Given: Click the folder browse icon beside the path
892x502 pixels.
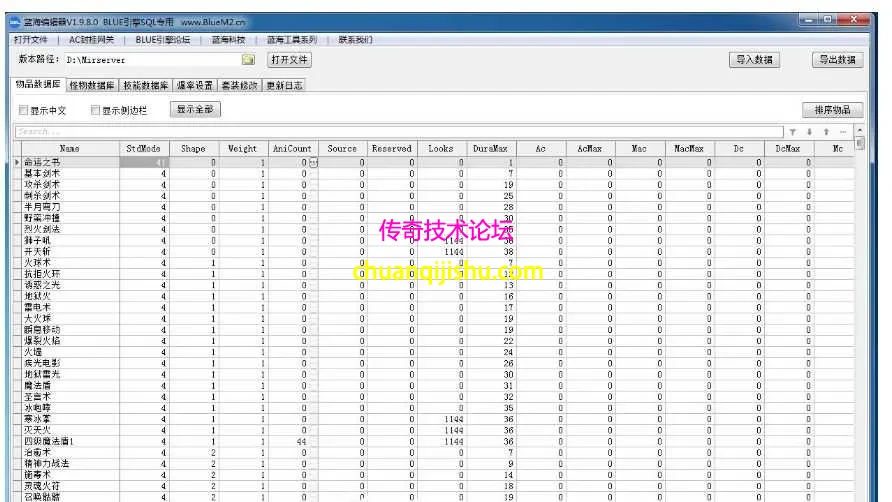Looking at the screenshot, I should click(x=248, y=60).
